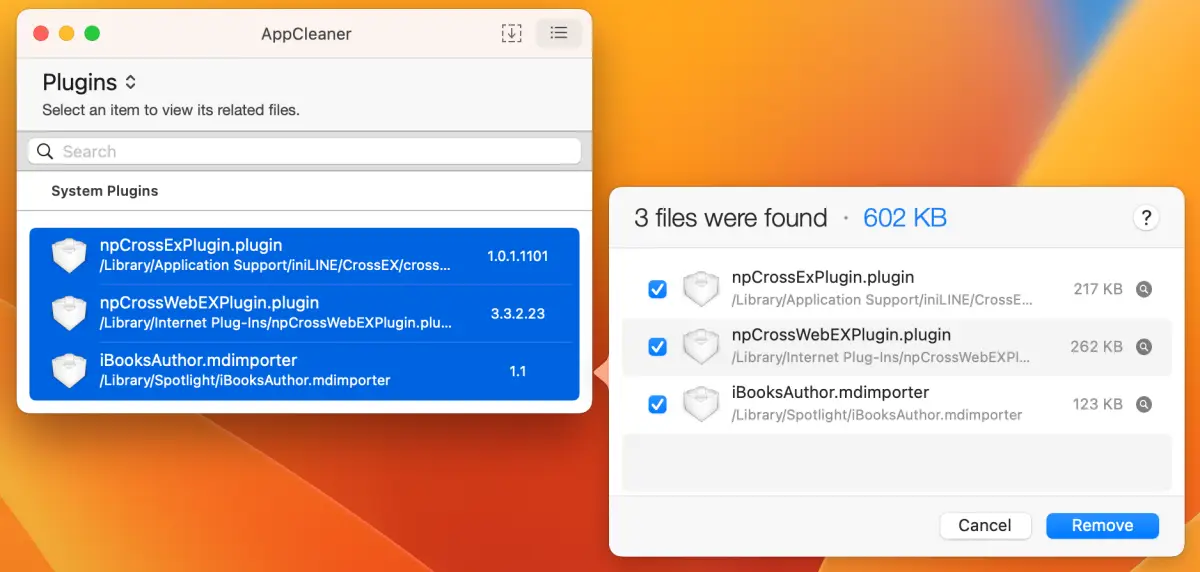Uncheck iBooksAuthor.mdimporter in found files
This screenshot has height=572, width=1200.
click(657, 404)
